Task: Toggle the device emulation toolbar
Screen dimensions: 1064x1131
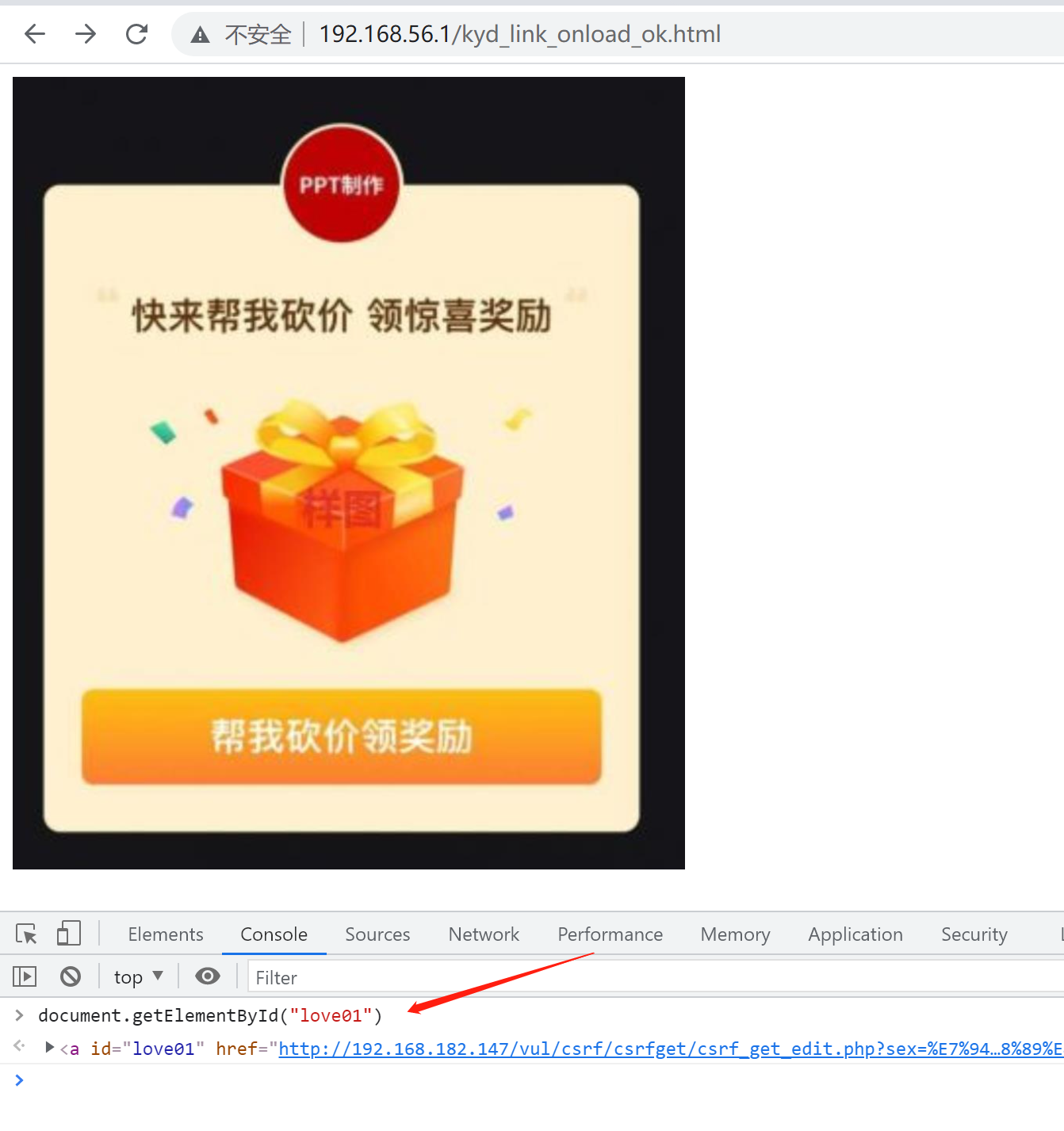Action: pyautogui.click(x=69, y=934)
